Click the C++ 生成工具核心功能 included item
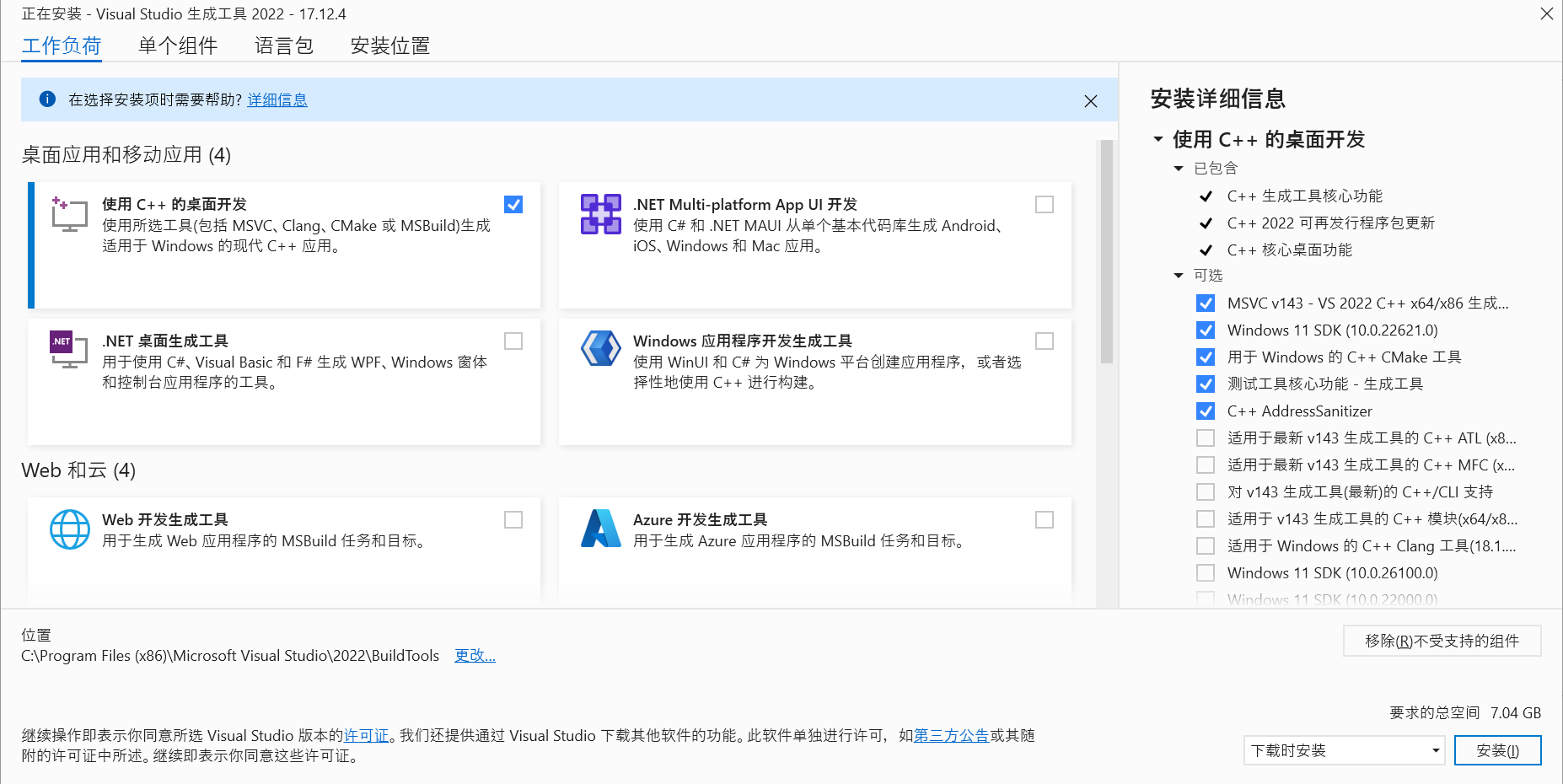This screenshot has width=1563, height=784. pos(1305,196)
